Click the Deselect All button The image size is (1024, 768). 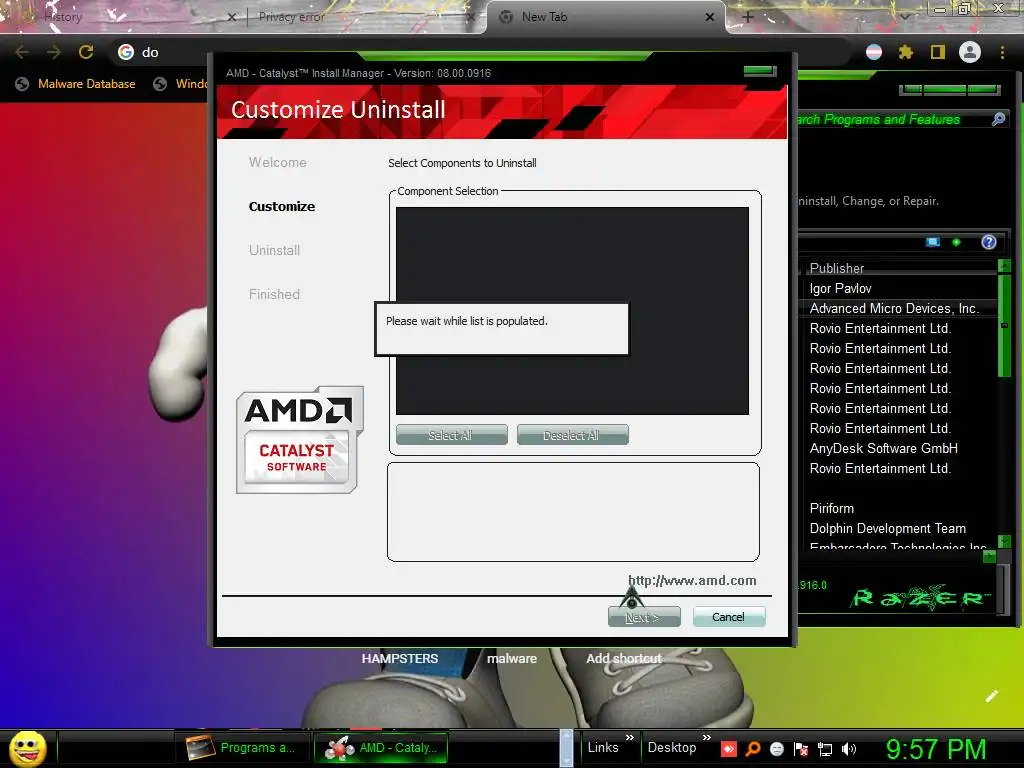[x=573, y=435]
